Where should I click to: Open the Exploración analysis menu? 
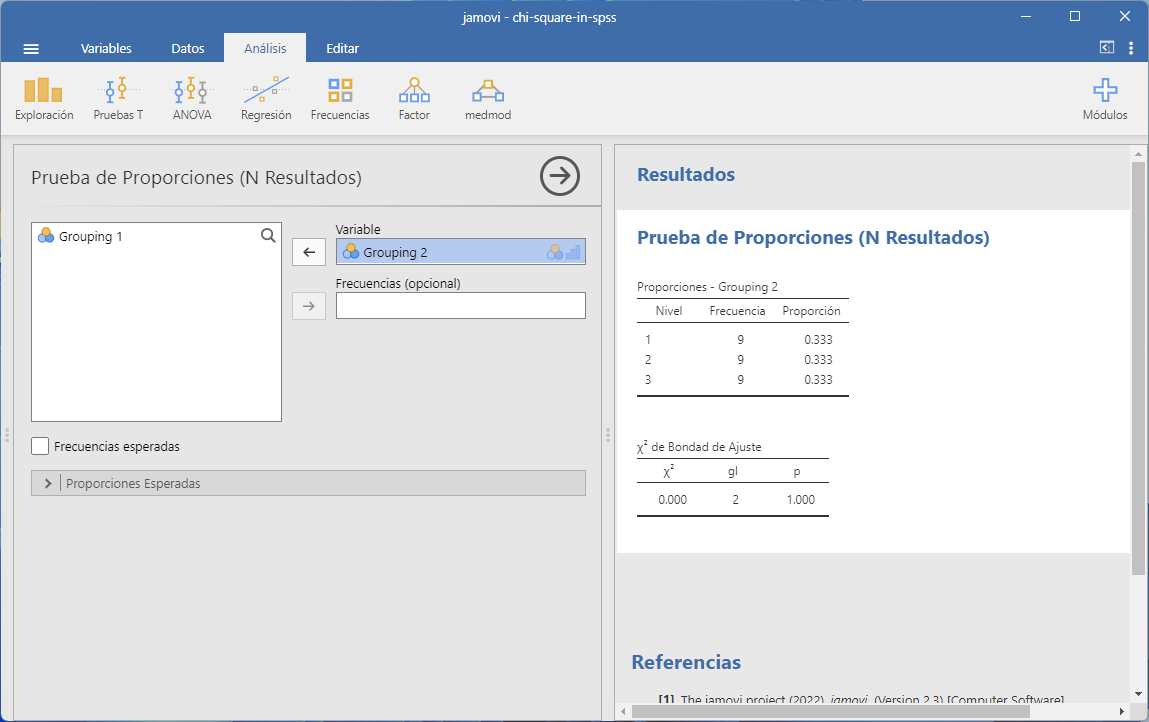click(44, 99)
